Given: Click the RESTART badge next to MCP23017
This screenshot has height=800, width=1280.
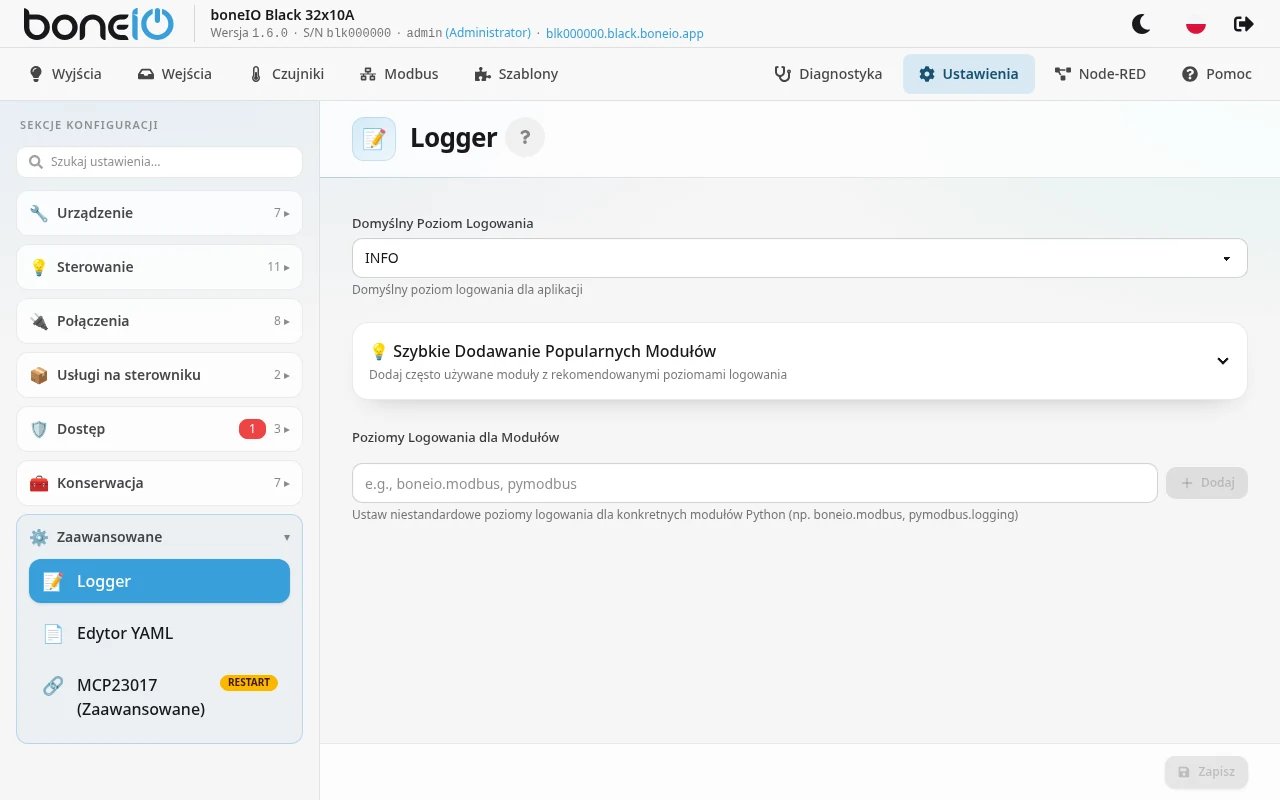Looking at the screenshot, I should point(249,683).
